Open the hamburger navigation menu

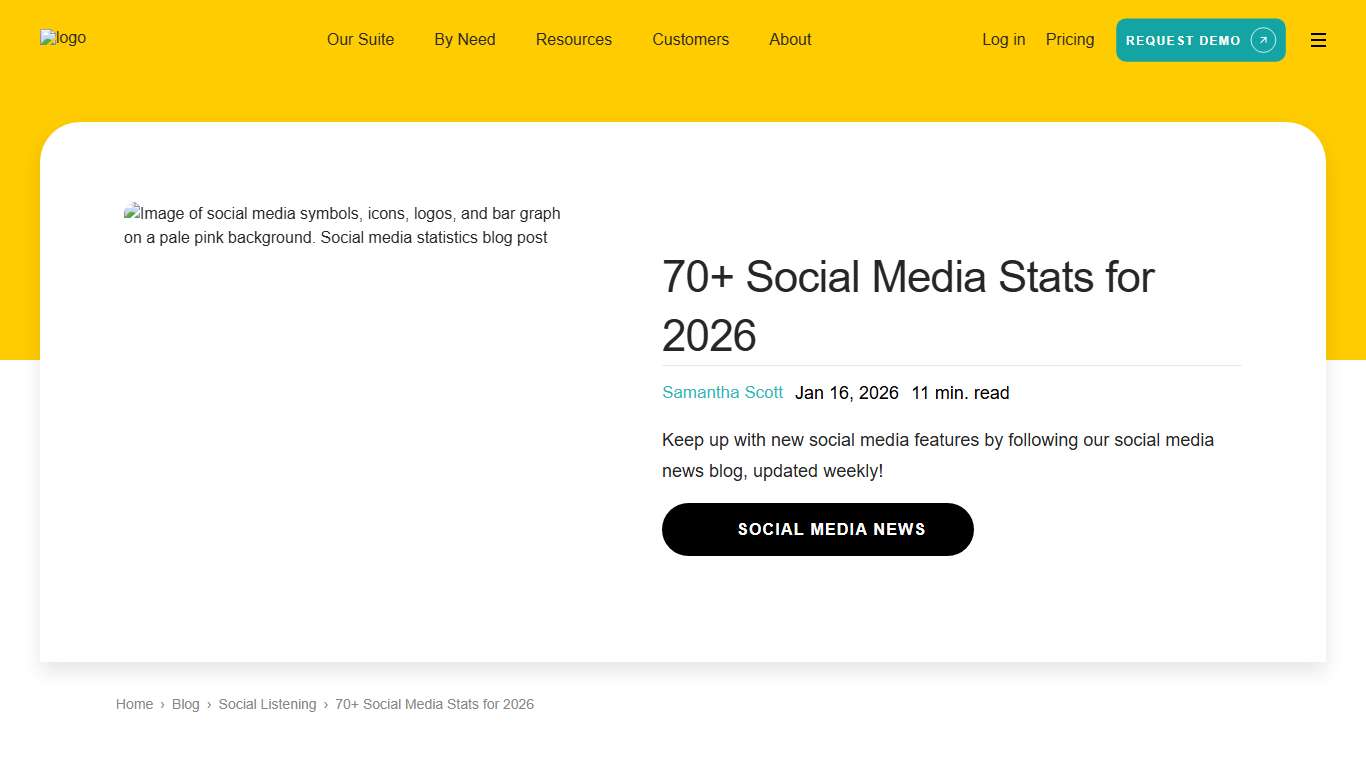(1318, 40)
